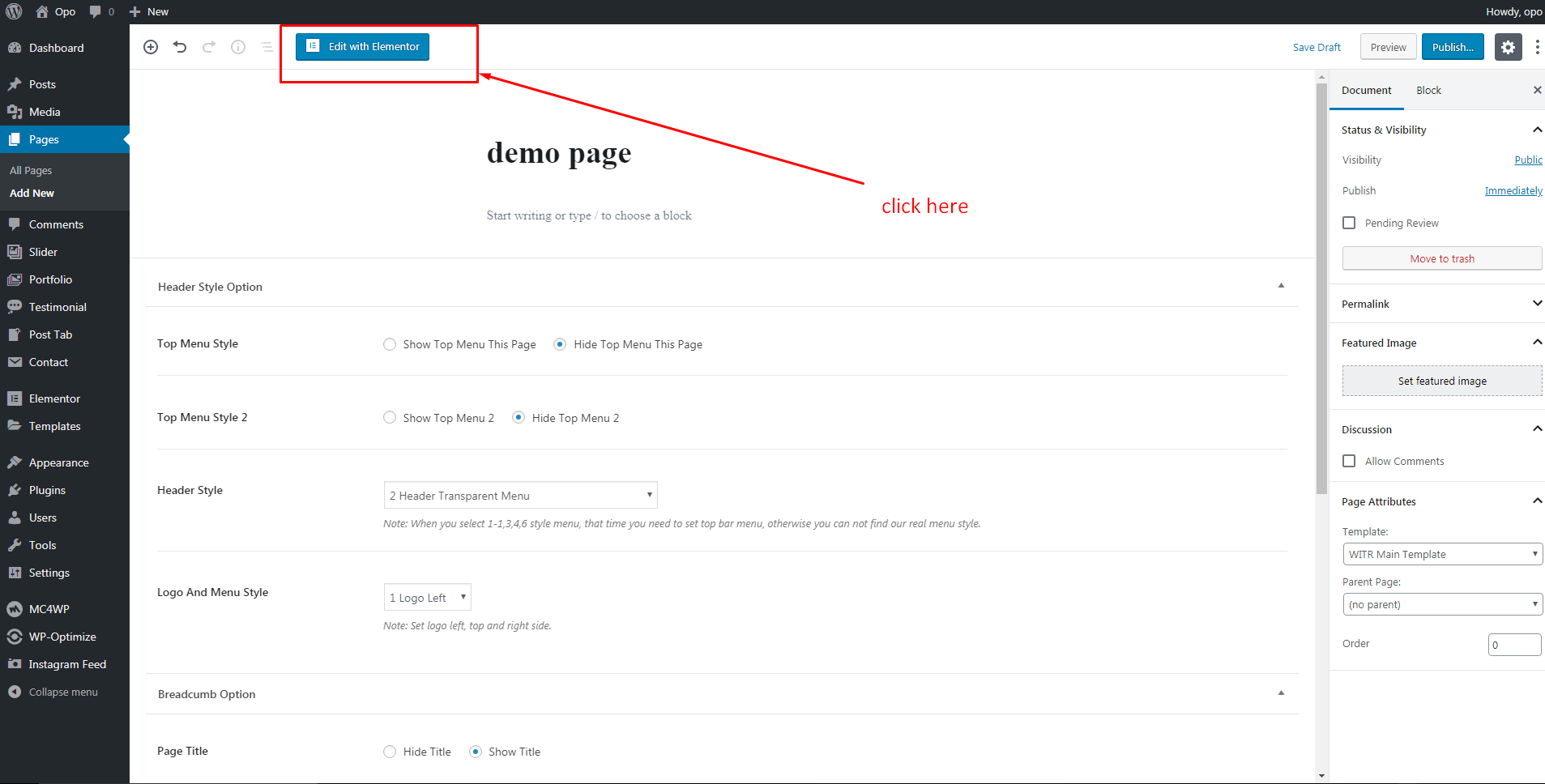Open Posts in the admin sidebar
Image resolution: width=1545 pixels, height=784 pixels.
click(65, 84)
